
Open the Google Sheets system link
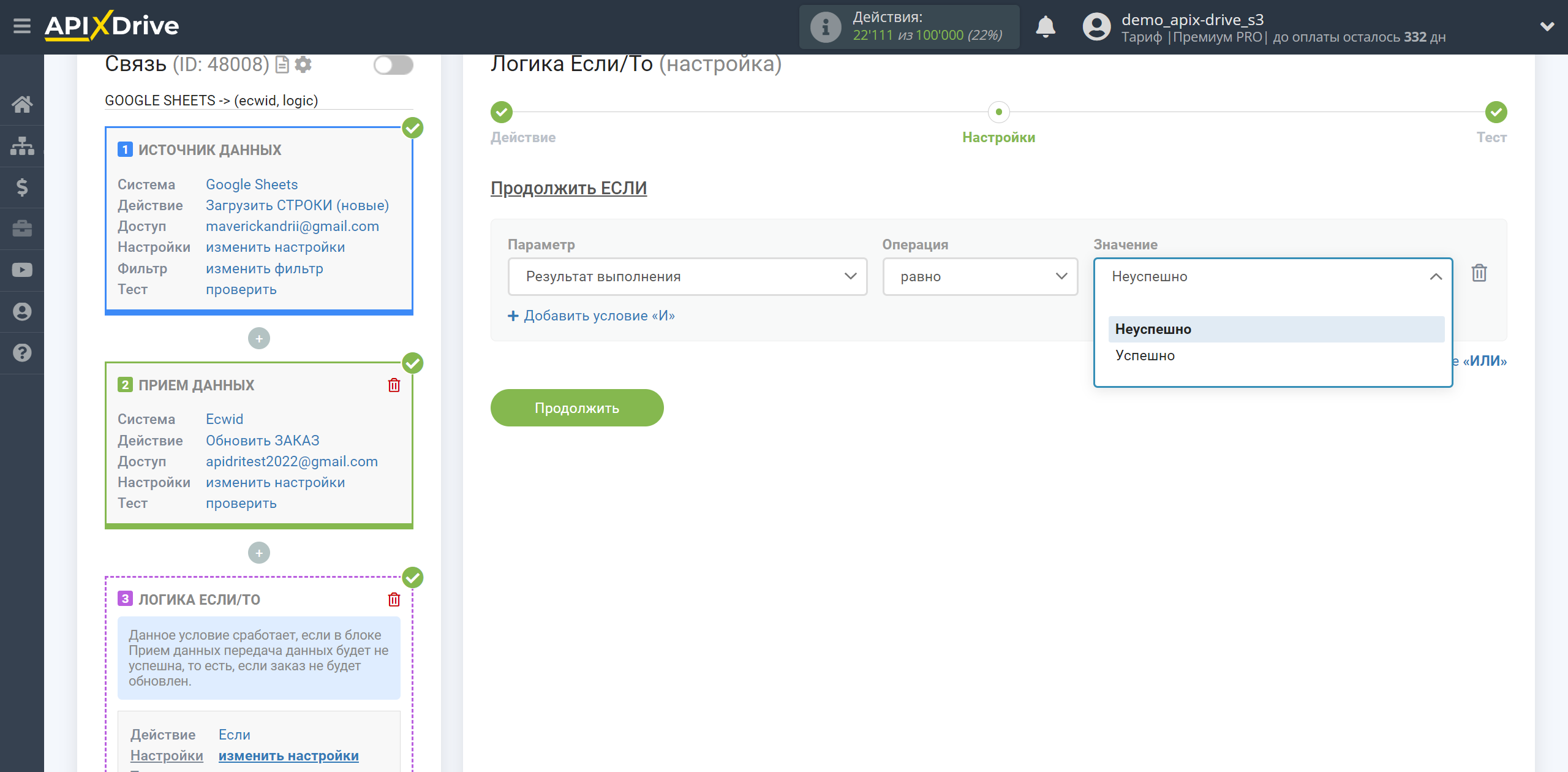coord(252,184)
